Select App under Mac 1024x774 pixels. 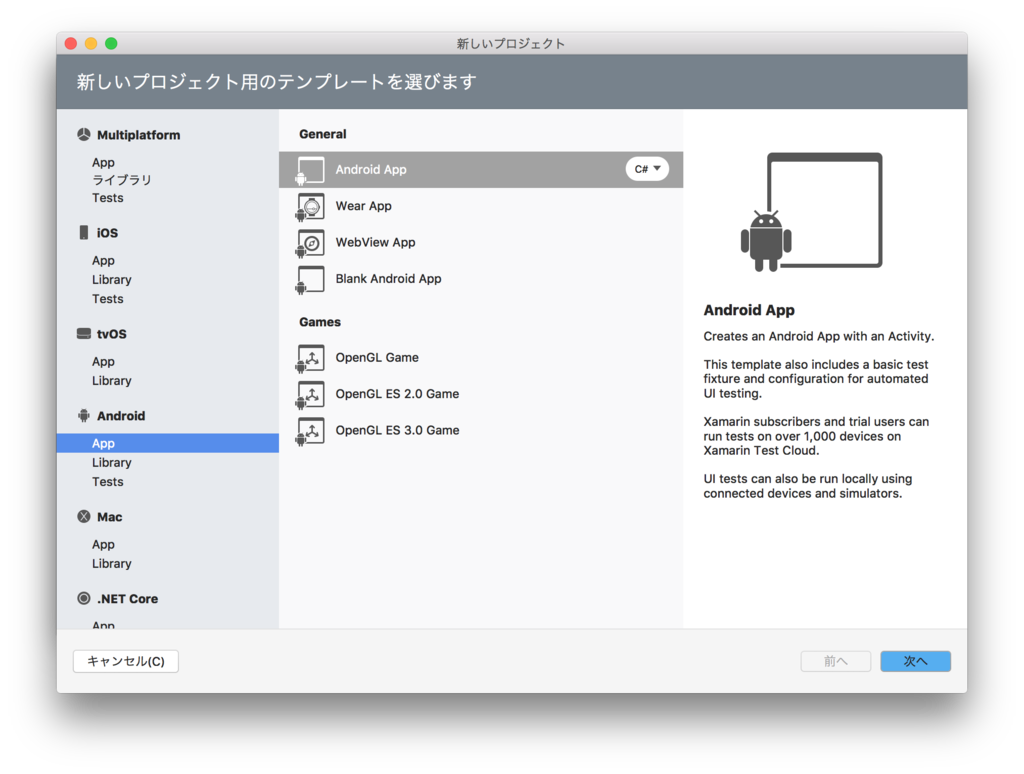[103, 544]
